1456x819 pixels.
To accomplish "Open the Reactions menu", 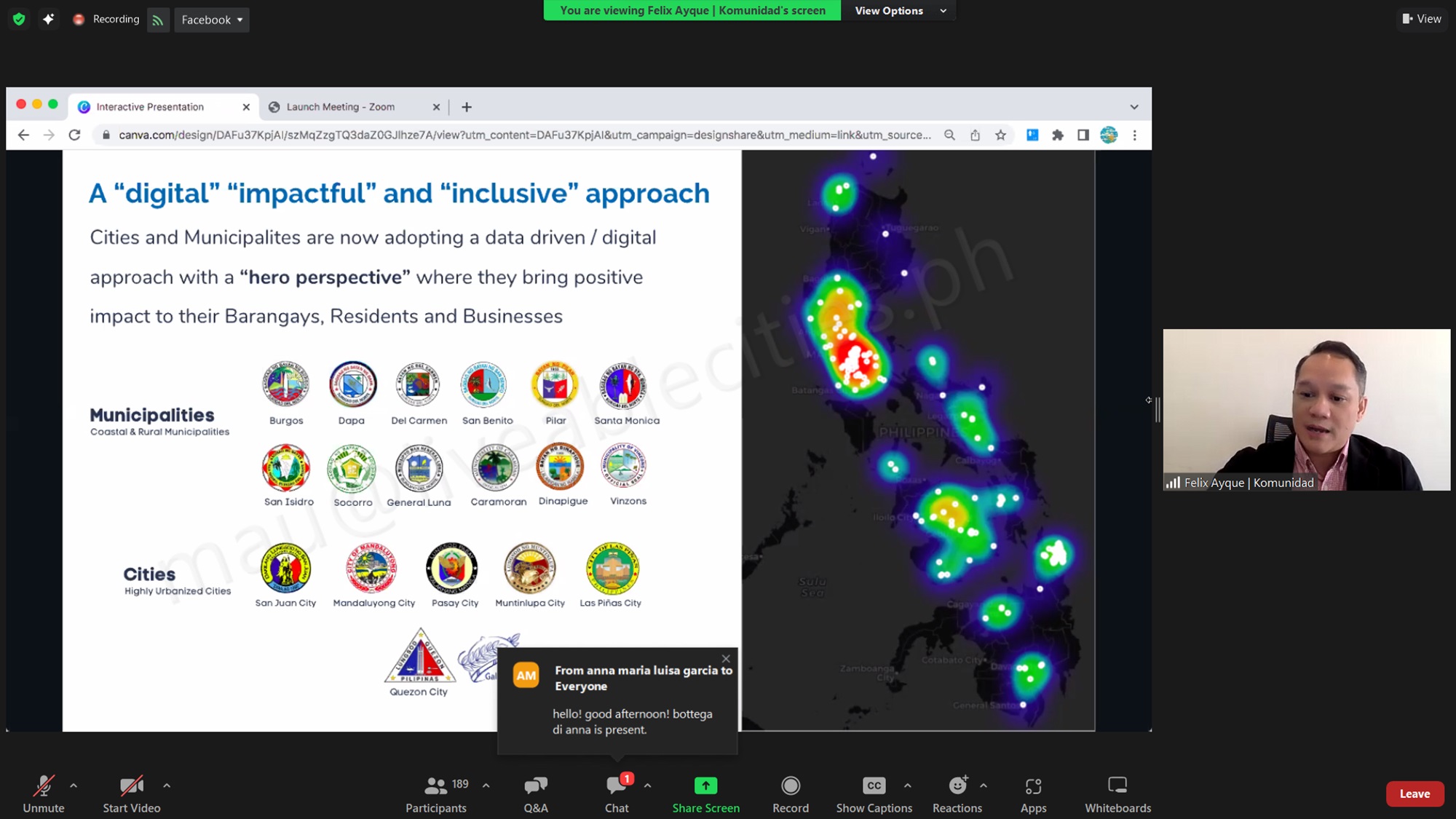I will tap(957, 794).
